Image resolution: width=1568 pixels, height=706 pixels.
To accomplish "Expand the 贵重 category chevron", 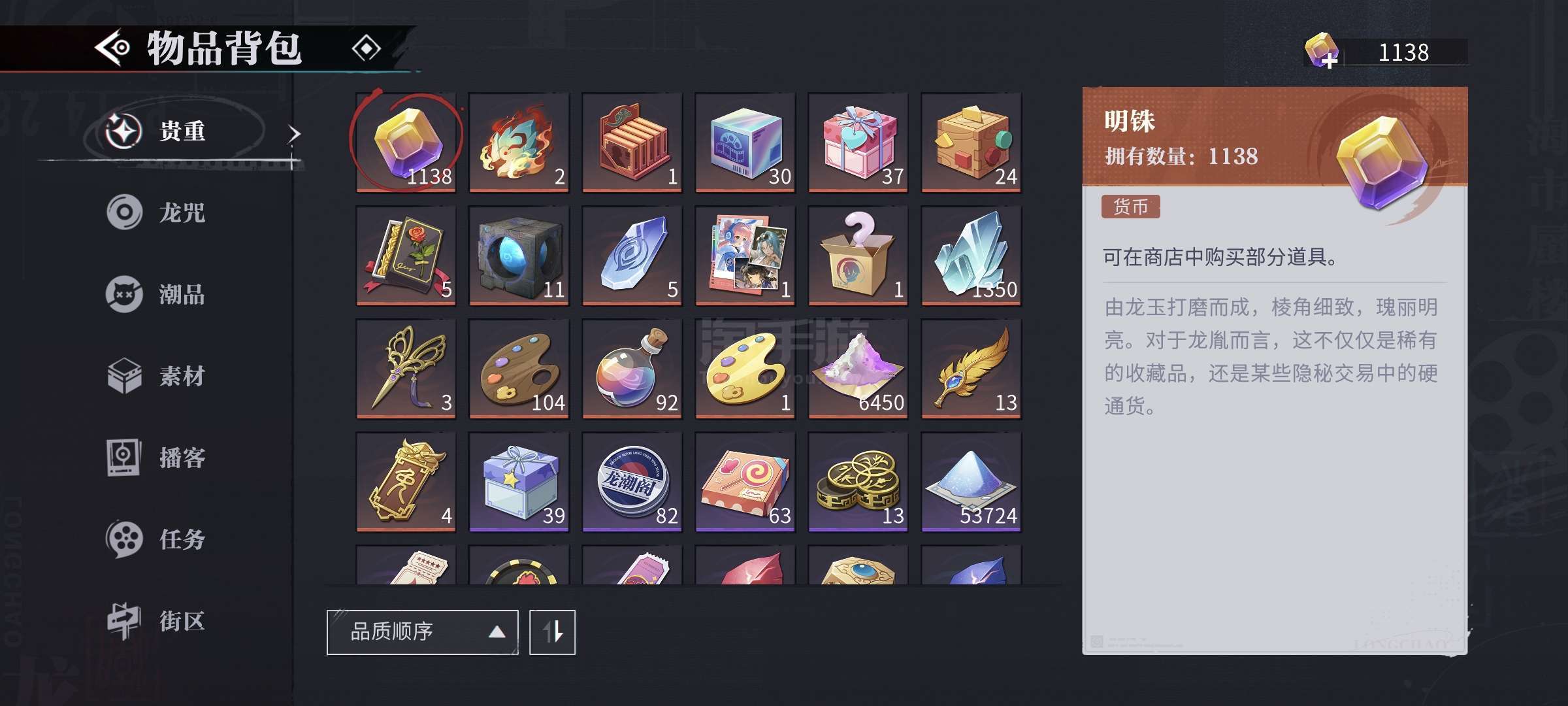I will pos(294,133).
